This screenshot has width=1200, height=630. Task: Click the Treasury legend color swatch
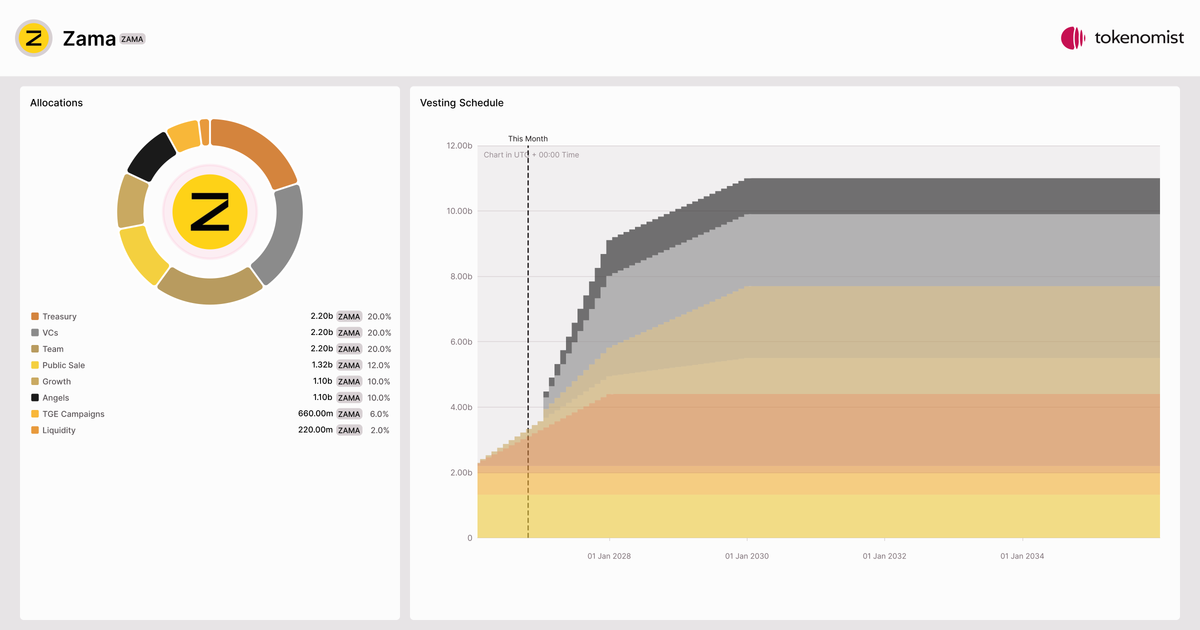[x=35, y=316]
